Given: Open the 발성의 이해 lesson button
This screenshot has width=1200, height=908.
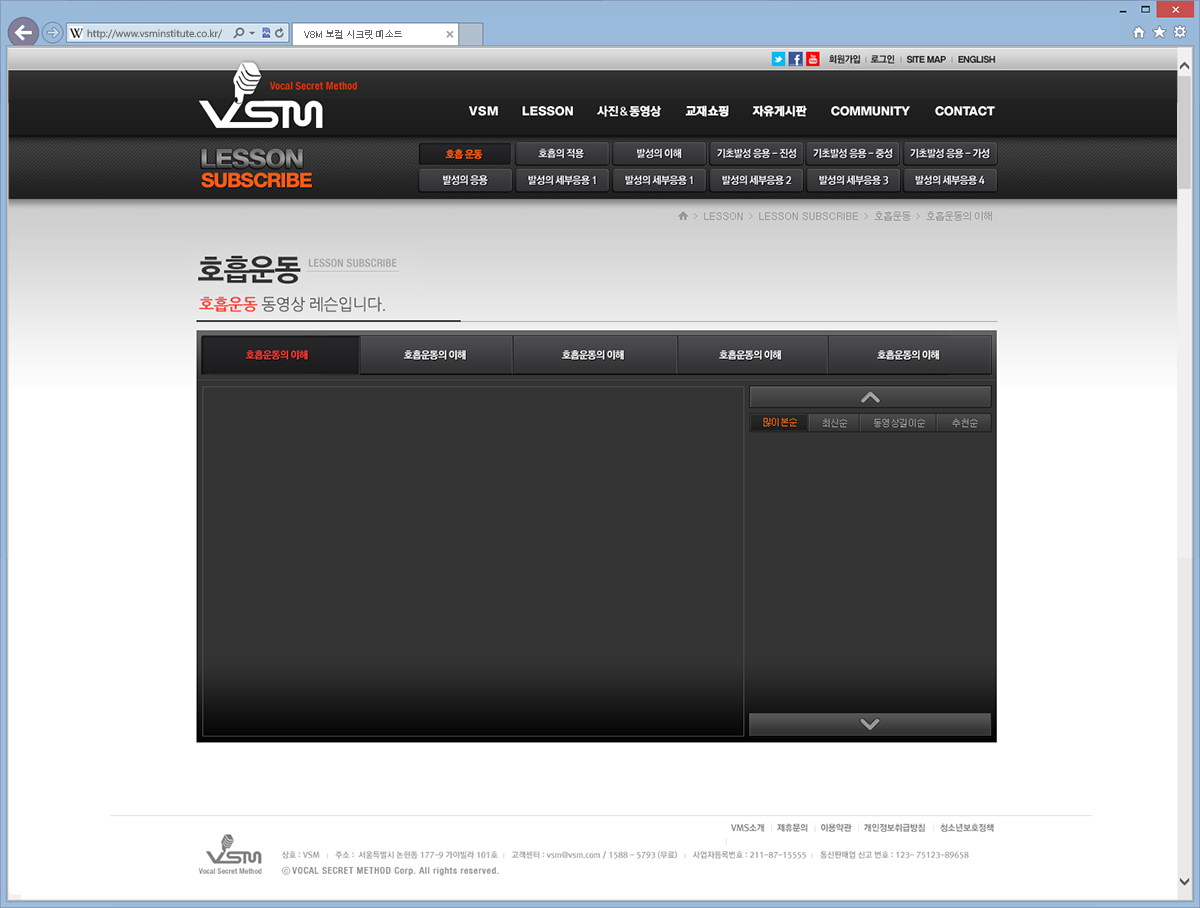Looking at the screenshot, I should click(x=658, y=154).
